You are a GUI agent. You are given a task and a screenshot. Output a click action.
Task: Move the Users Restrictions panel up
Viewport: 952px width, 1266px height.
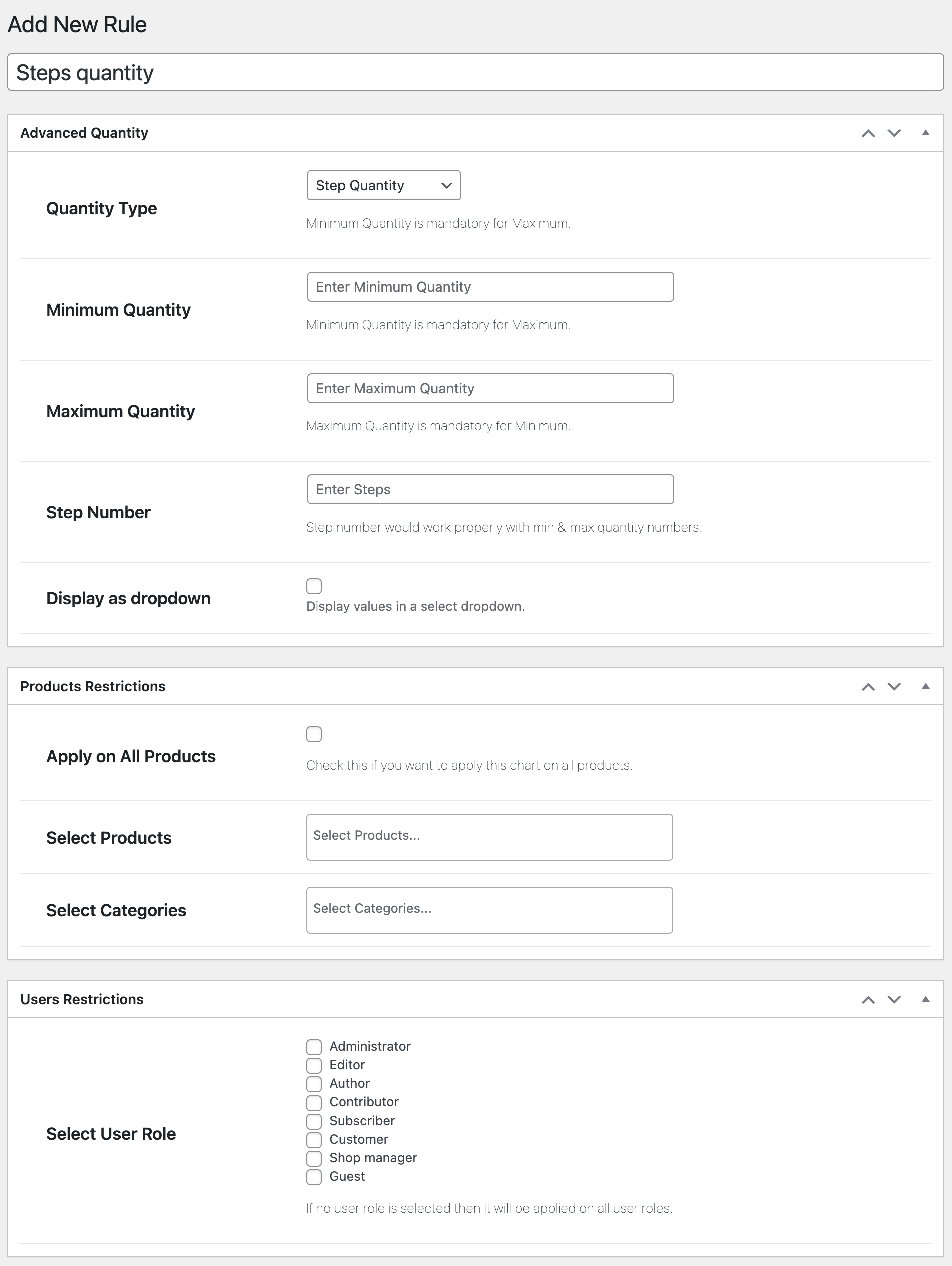(x=869, y=1000)
